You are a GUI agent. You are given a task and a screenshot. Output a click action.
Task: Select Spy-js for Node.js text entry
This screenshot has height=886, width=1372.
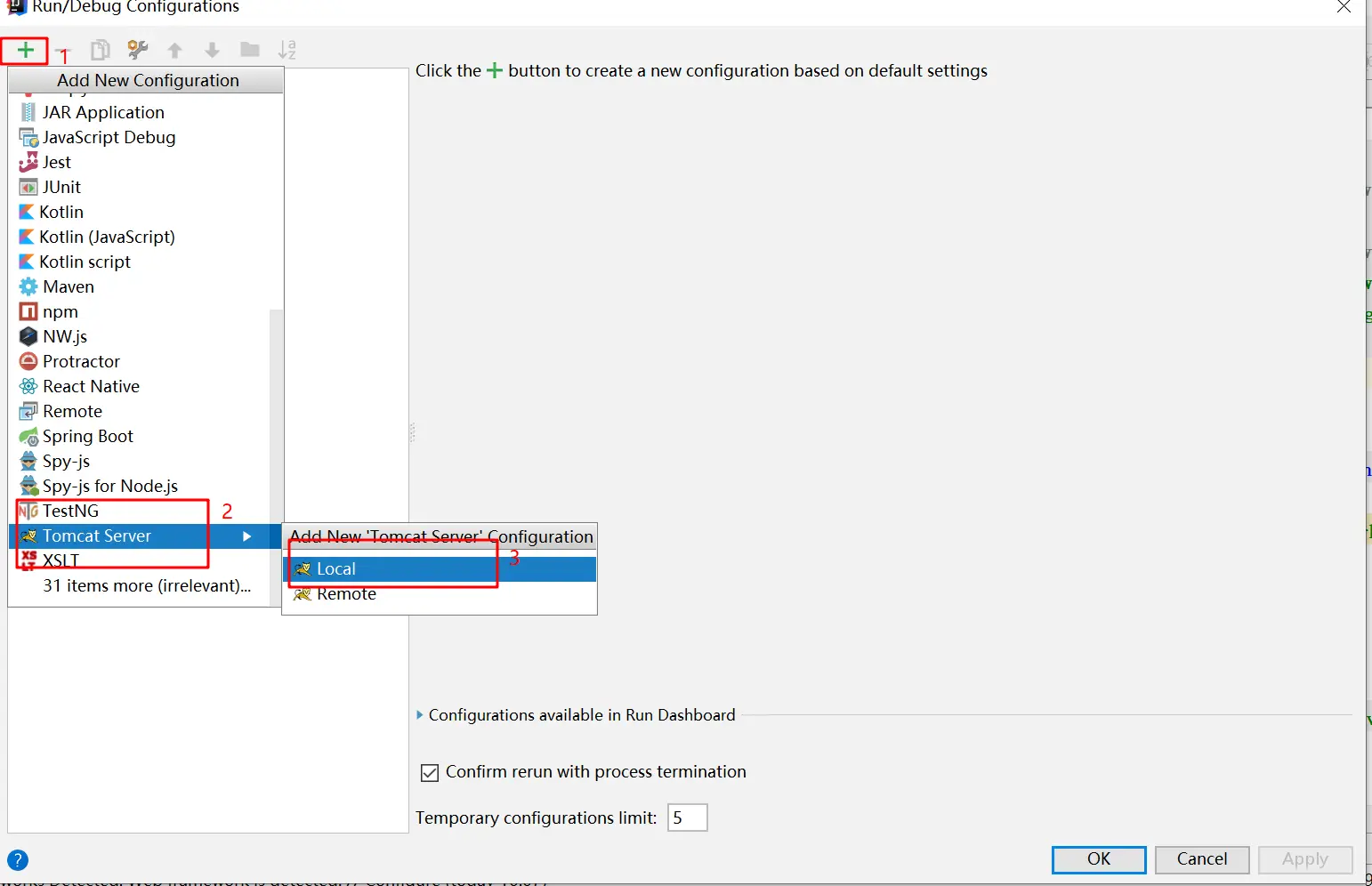(x=110, y=486)
